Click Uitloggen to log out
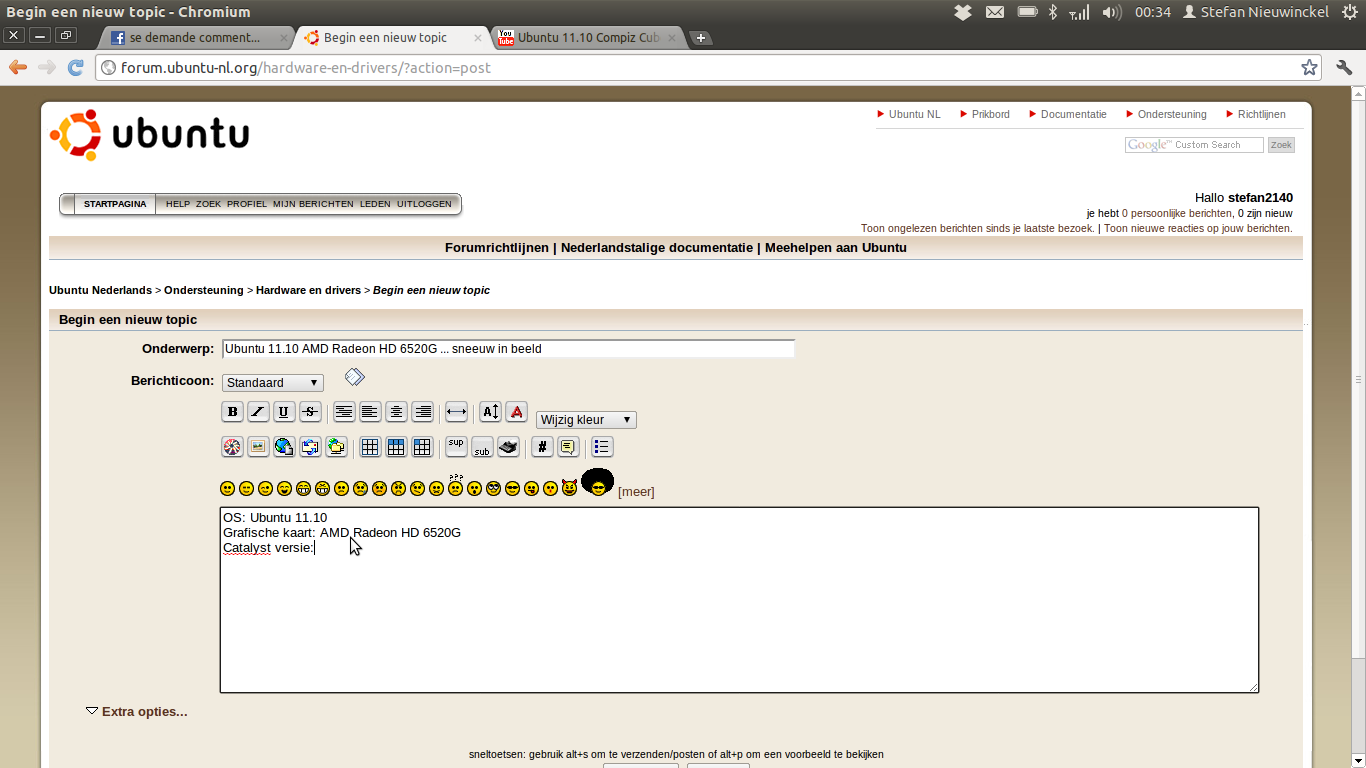This screenshot has width=1366, height=768. [x=424, y=204]
